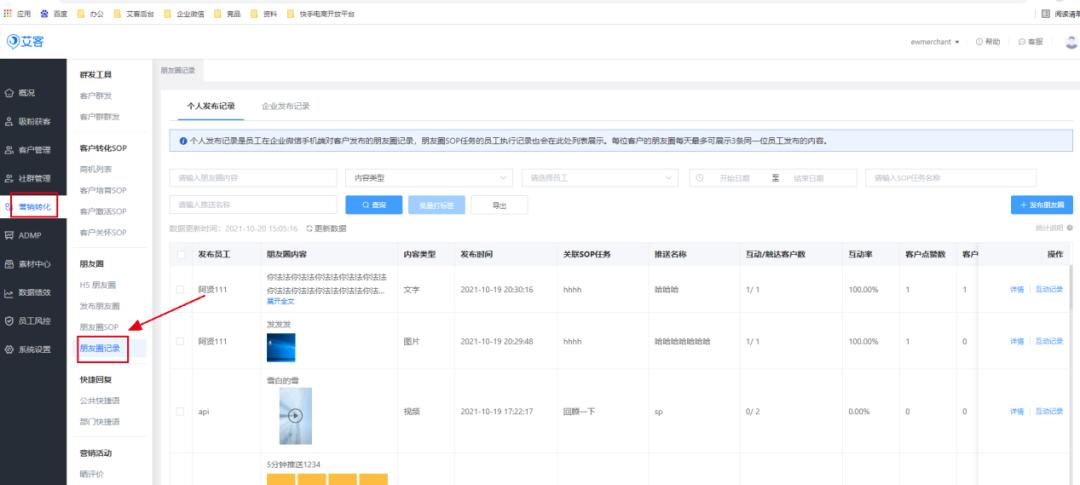Viewport: 1080px width, 485px height.
Task: Open 素材中心 material center icon
Action: [10, 264]
